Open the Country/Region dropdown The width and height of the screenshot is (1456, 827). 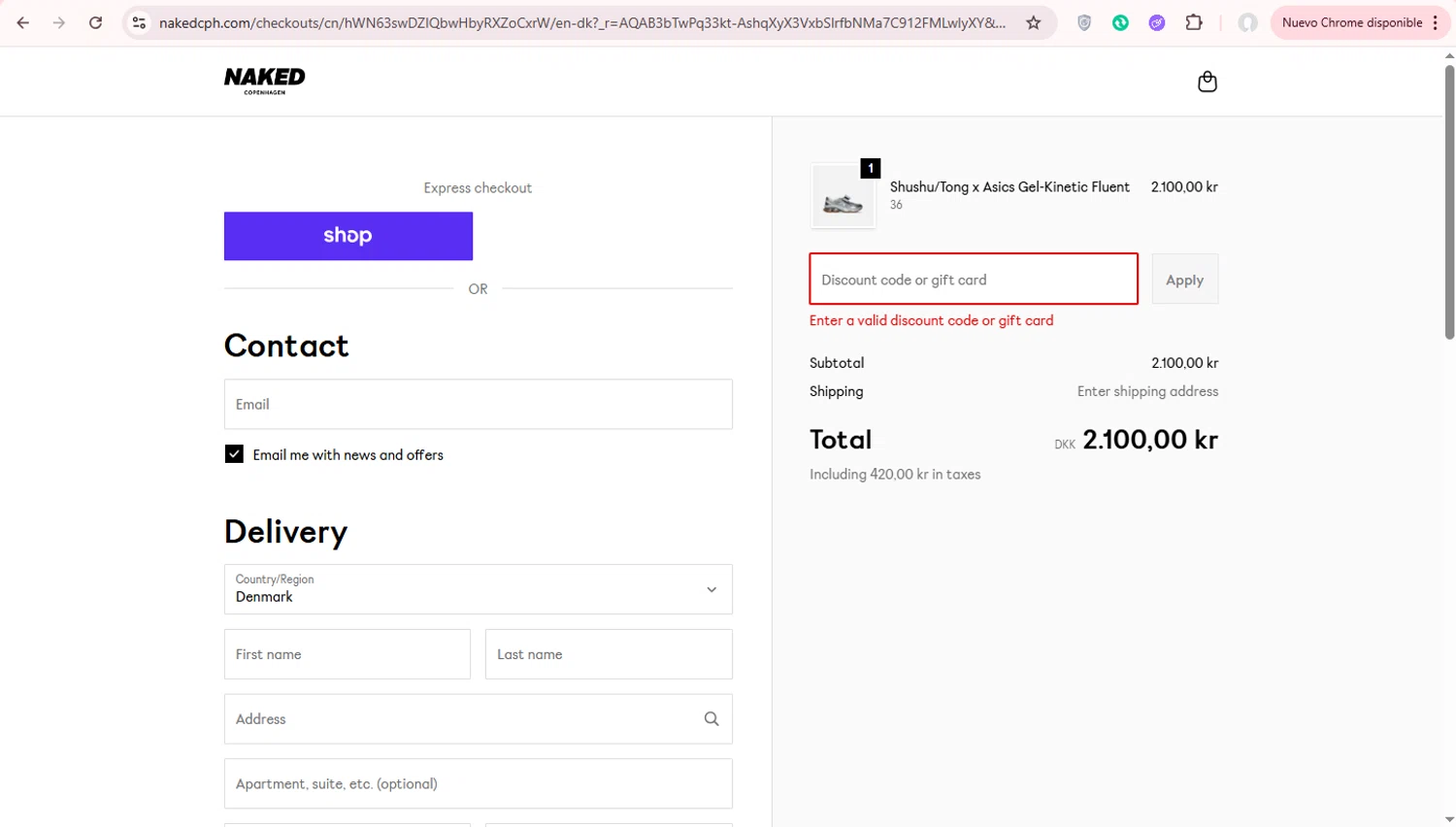coord(479,589)
